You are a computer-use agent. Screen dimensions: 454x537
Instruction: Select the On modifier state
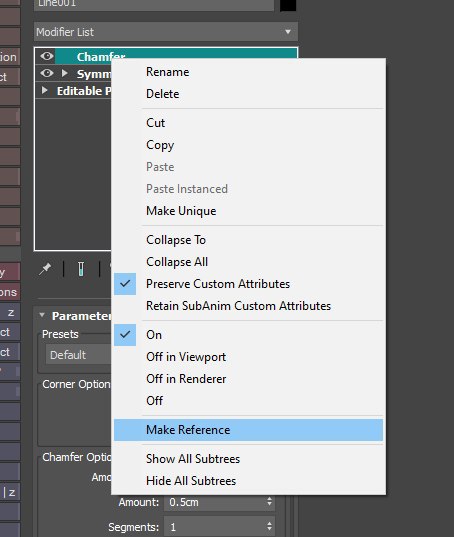248,335
